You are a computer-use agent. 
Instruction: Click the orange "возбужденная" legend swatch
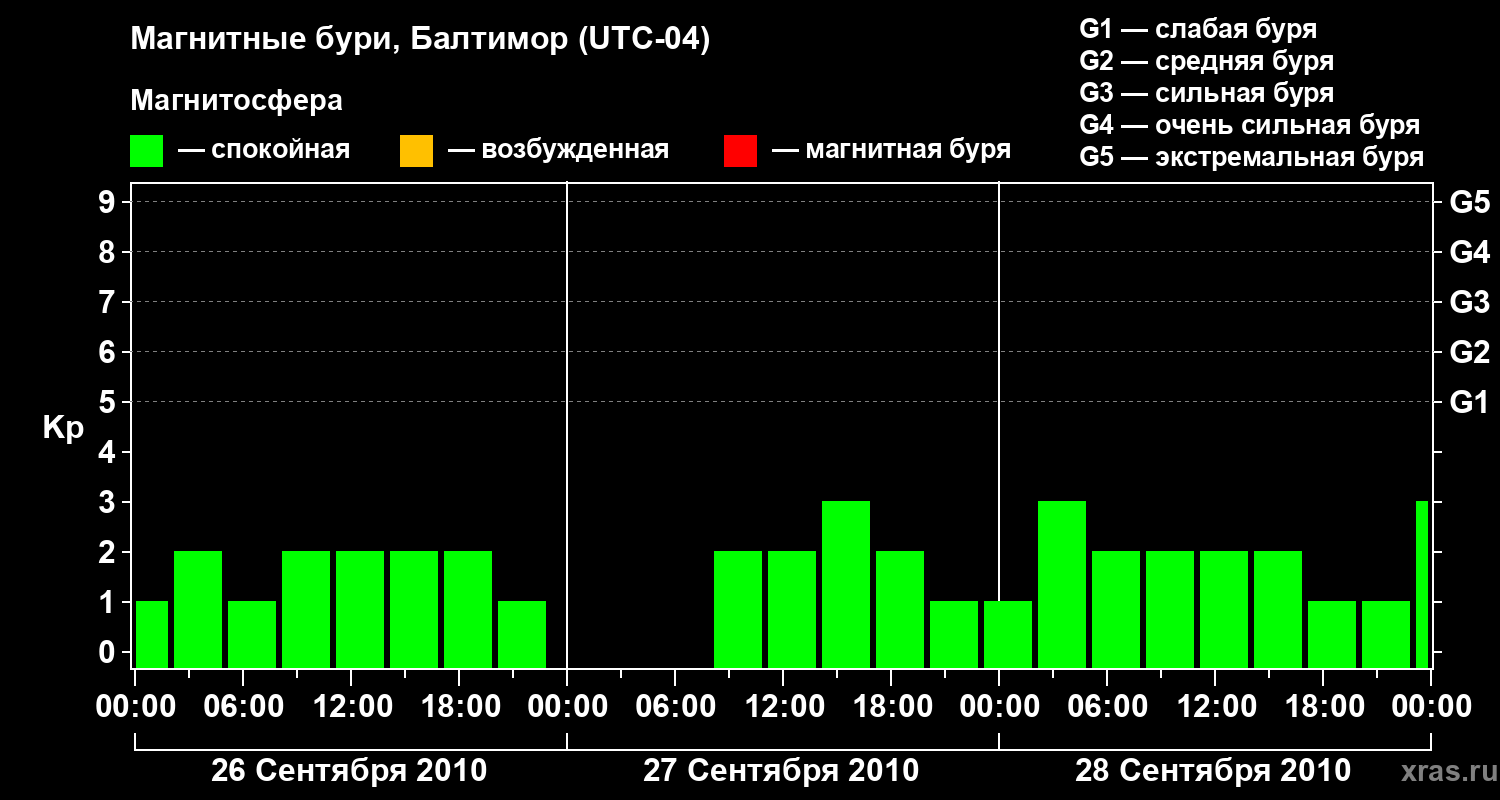[416, 151]
